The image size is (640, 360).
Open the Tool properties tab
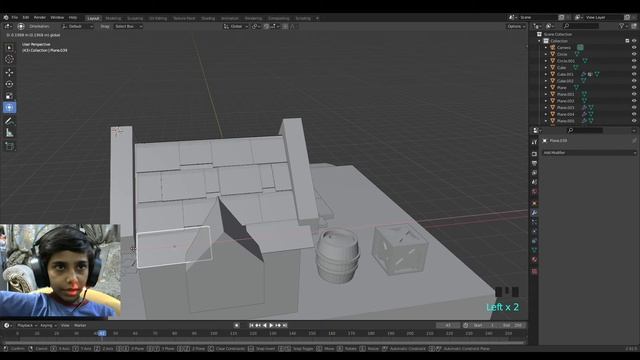[x=534, y=142]
